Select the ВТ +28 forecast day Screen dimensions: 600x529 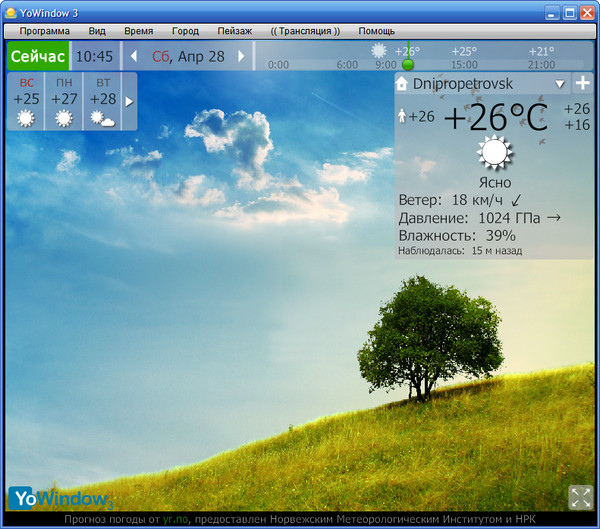(102, 101)
